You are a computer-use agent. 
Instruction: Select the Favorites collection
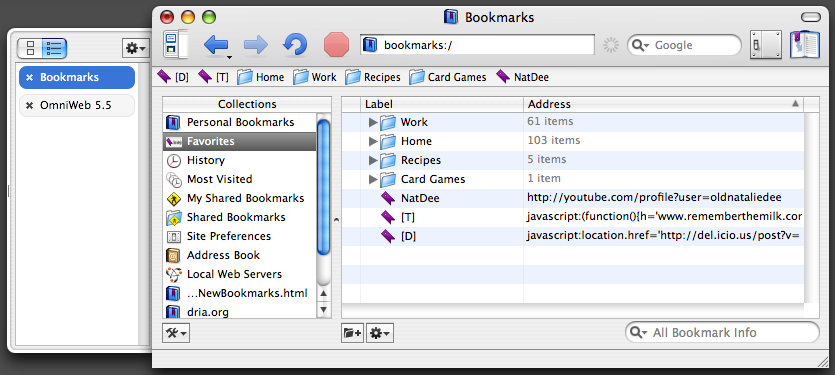(240, 141)
